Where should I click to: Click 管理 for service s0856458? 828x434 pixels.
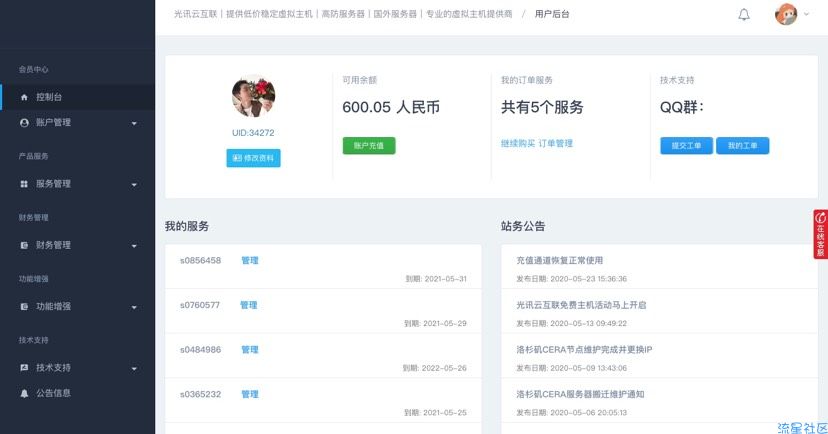(249, 261)
